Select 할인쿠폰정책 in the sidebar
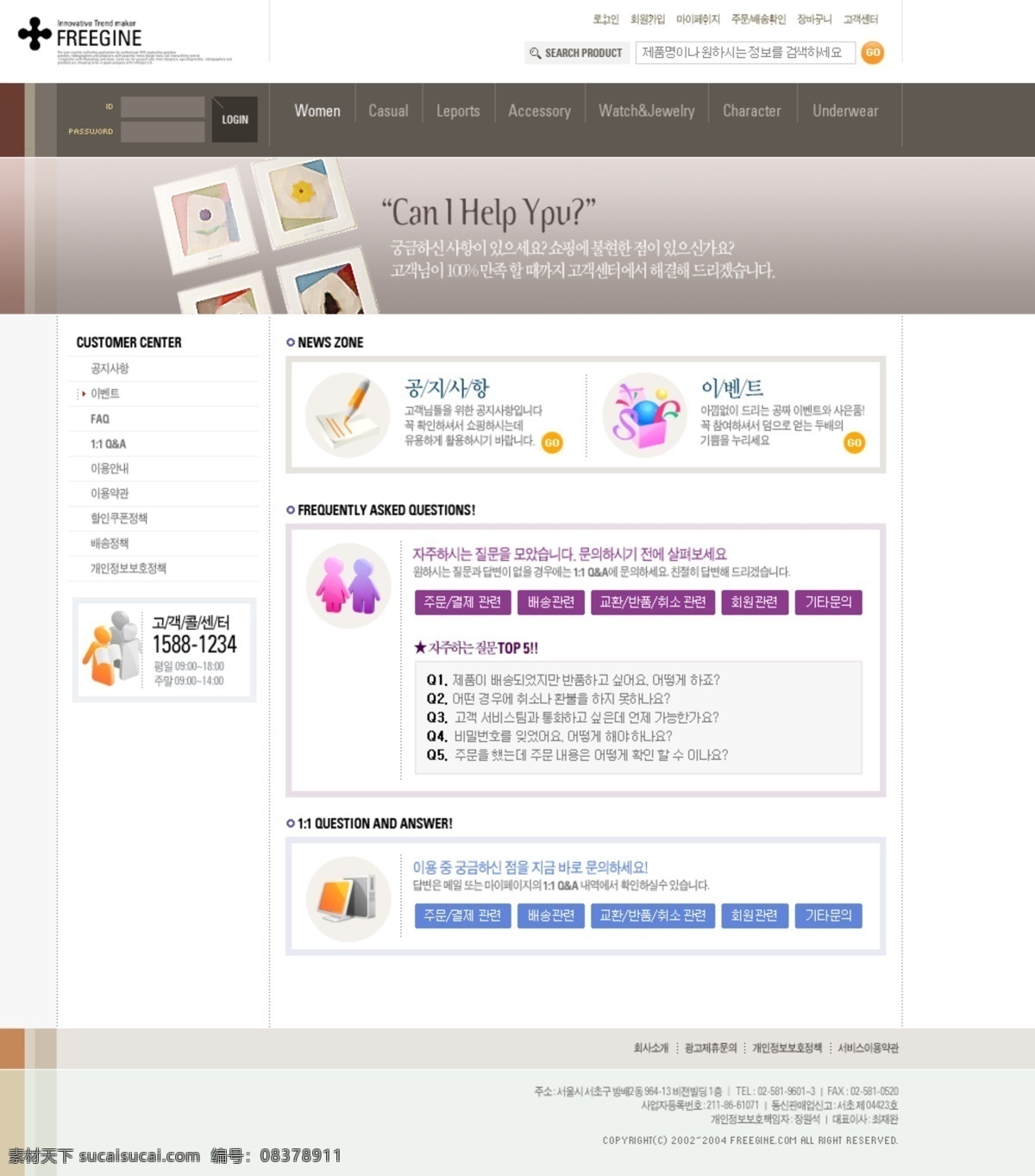The width and height of the screenshot is (1035, 1176). coord(119,519)
